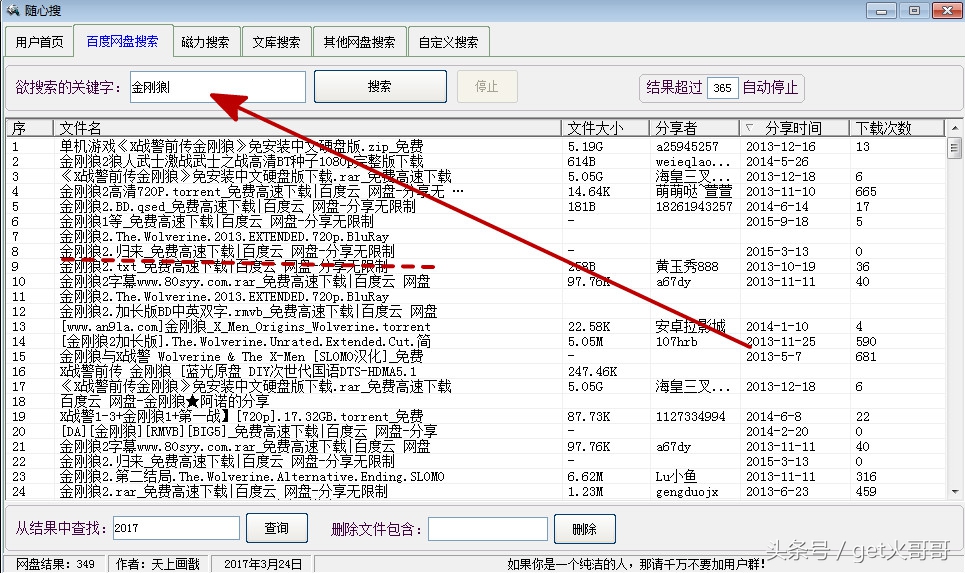
Task: Click the keyword input containing 金刚狼
Action: point(218,87)
